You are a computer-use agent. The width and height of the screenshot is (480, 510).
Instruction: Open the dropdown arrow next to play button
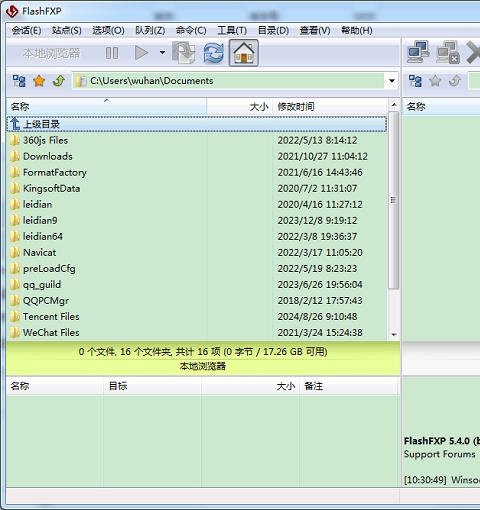(x=162, y=53)
